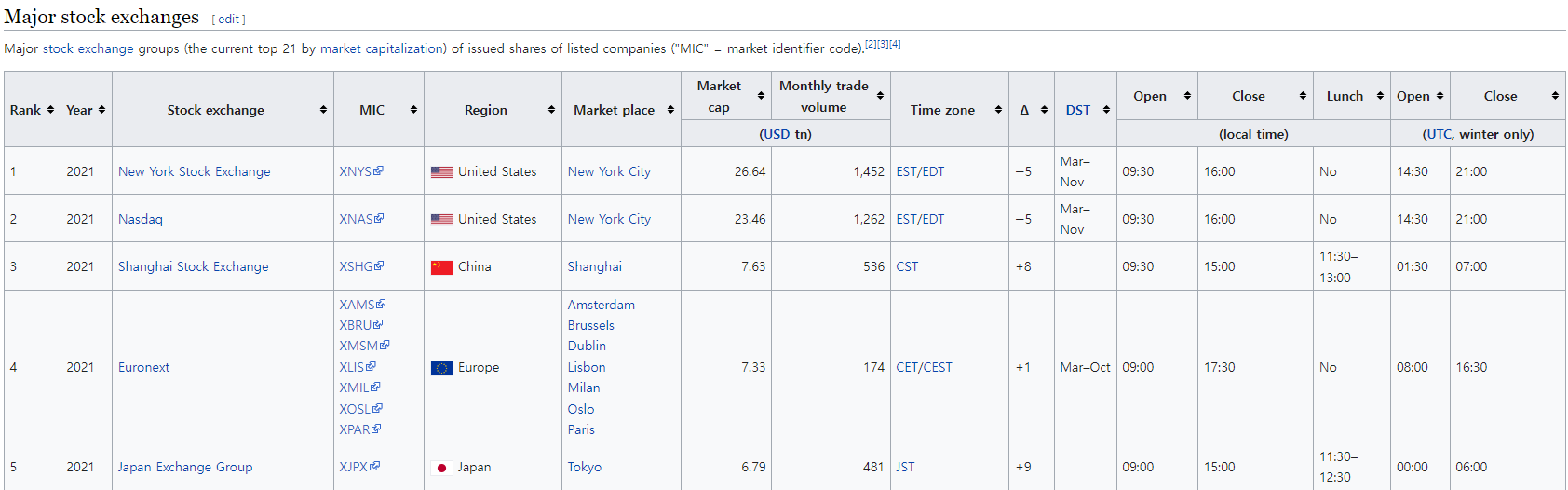Edit the Major stock exchanges section
Screen dimensions: 1568x490
[x=229, y=20]
